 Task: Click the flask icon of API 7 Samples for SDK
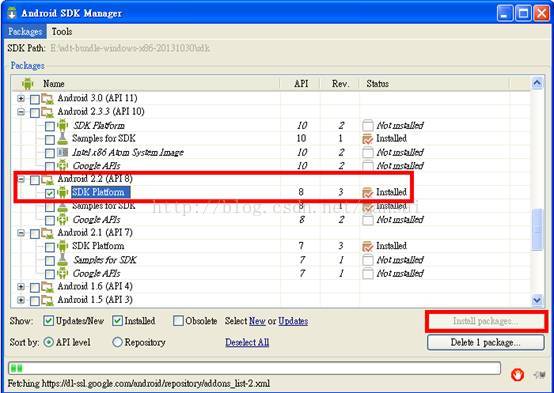pyautogui.click(x=62, y=260)
